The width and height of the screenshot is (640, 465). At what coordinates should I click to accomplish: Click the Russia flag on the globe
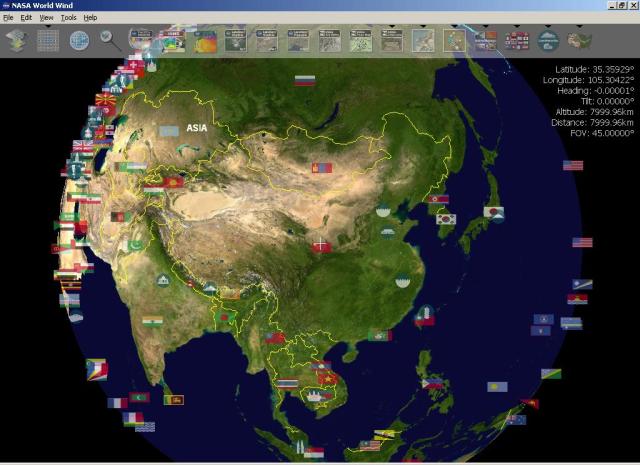(x=304, y=80)
